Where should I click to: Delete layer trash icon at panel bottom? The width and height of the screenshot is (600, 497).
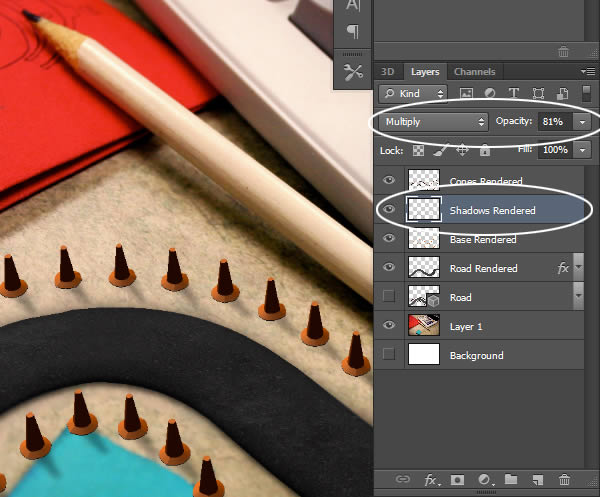564,479
